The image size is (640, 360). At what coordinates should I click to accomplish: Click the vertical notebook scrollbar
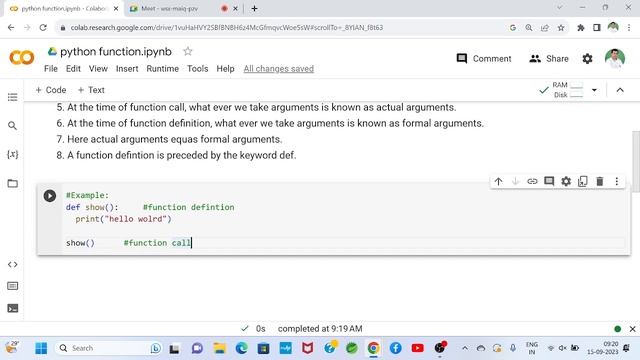pyautogui.click(x=636, y=161)
